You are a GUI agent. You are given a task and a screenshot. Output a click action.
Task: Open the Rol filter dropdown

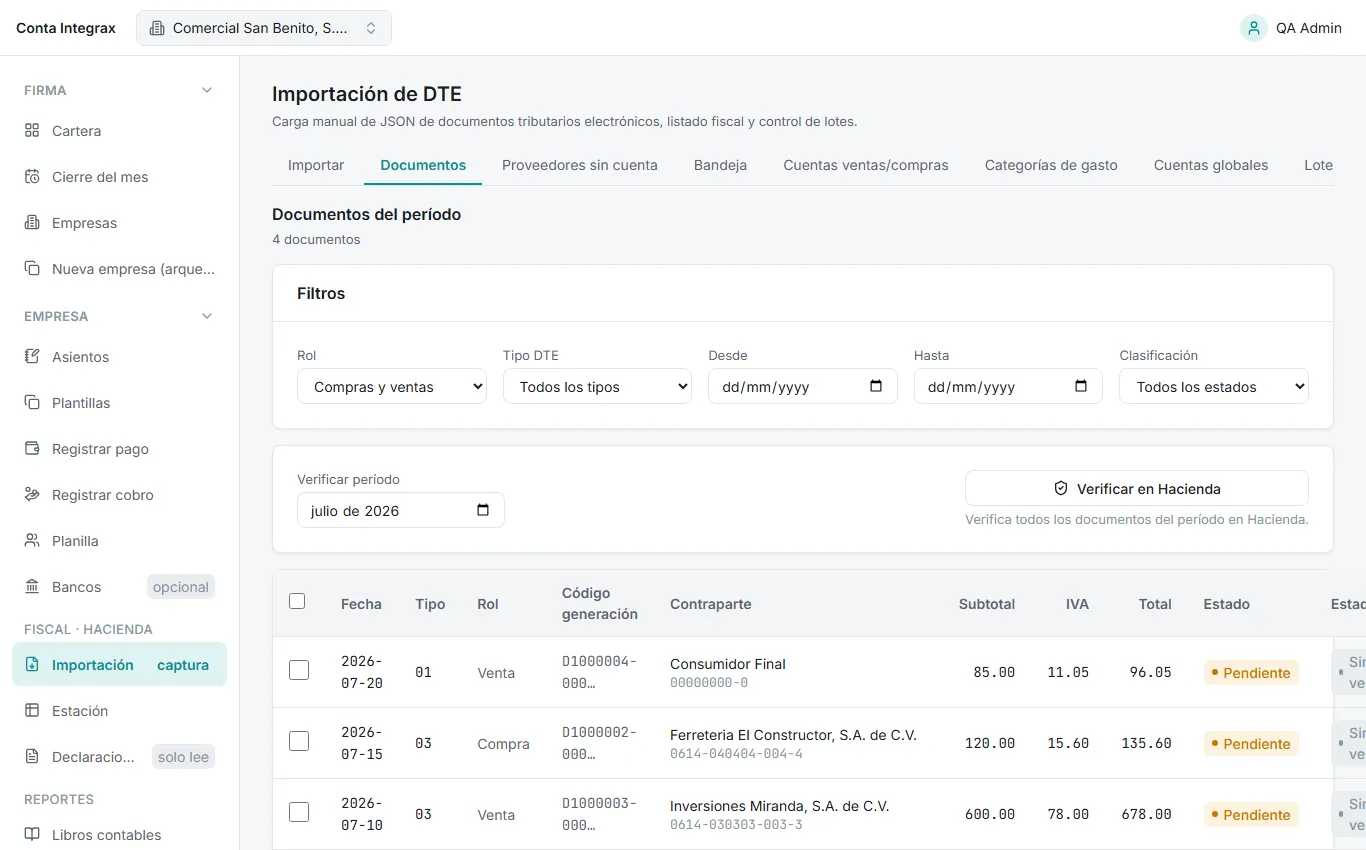click(x=392, y=386)
